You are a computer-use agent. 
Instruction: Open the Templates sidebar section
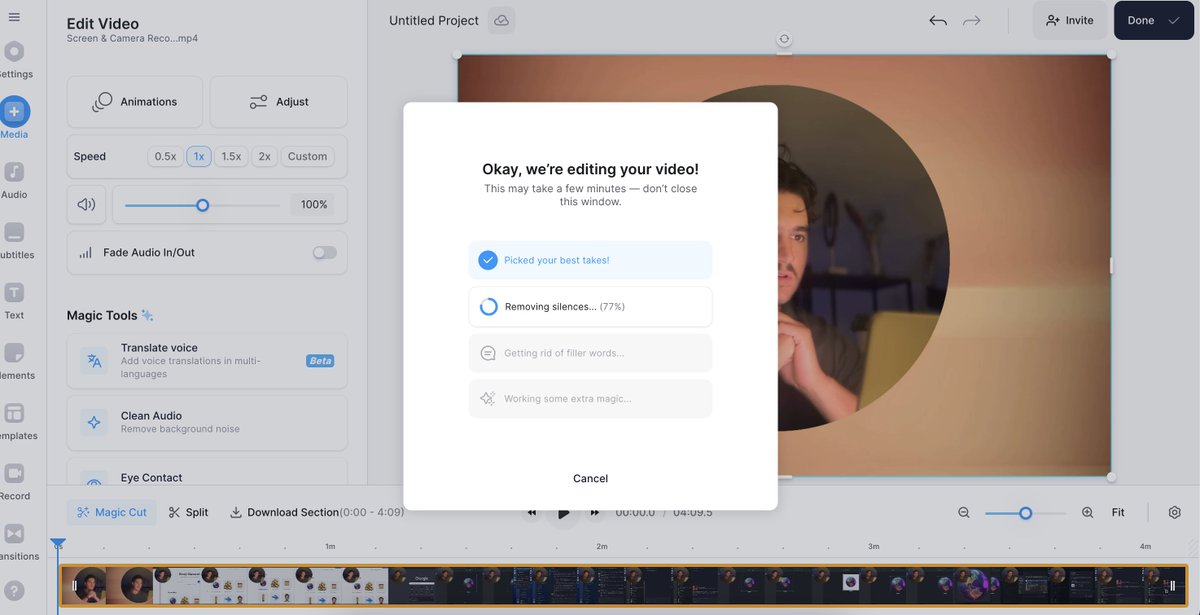(x=14, y=421)
